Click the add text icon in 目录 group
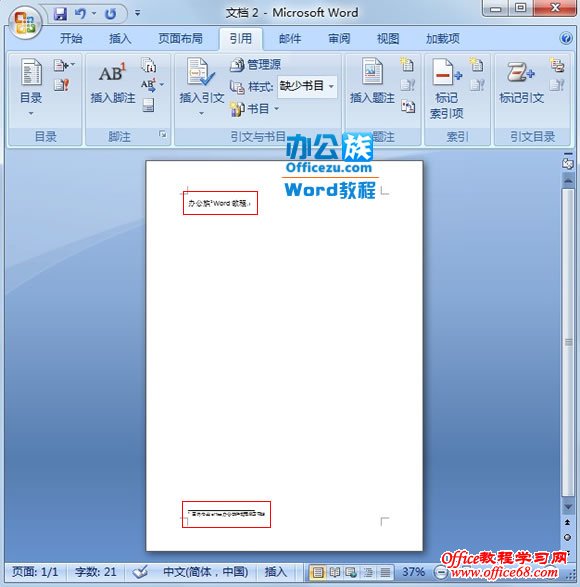Screen dimensions: 580x587 pos(64,66)
